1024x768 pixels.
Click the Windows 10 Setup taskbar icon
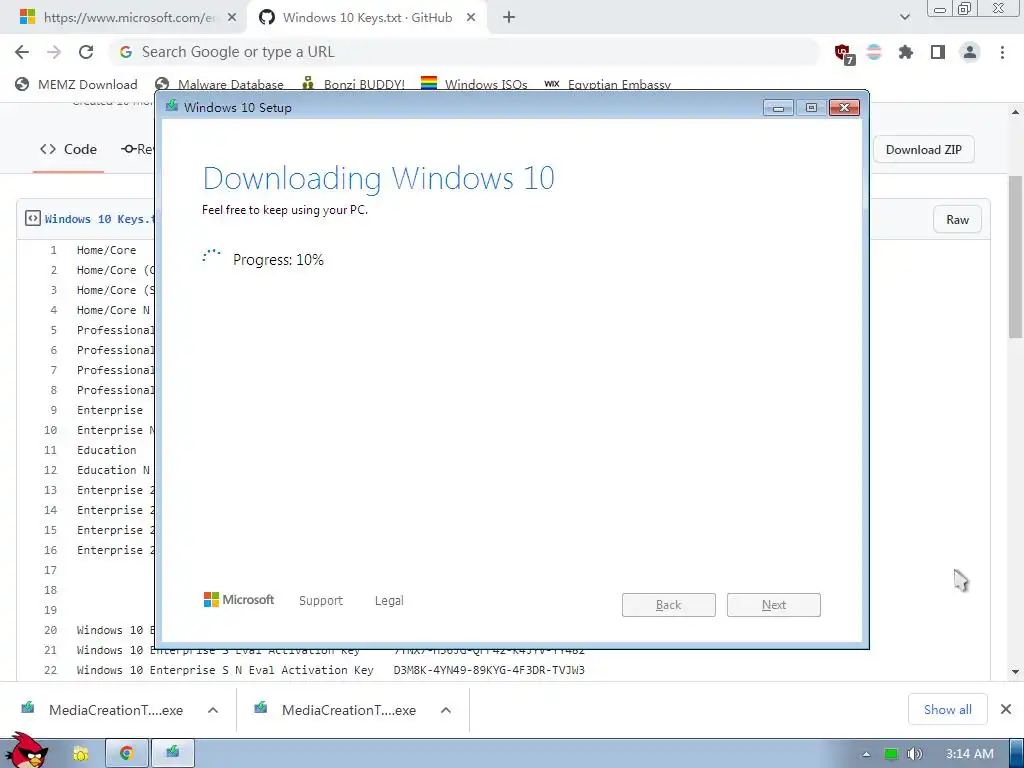click(172, 754)
